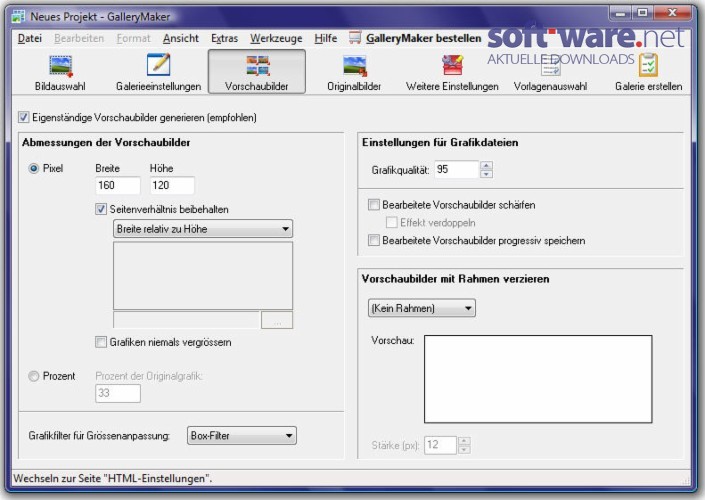Open the Datei menu

[x=30, y=39]
